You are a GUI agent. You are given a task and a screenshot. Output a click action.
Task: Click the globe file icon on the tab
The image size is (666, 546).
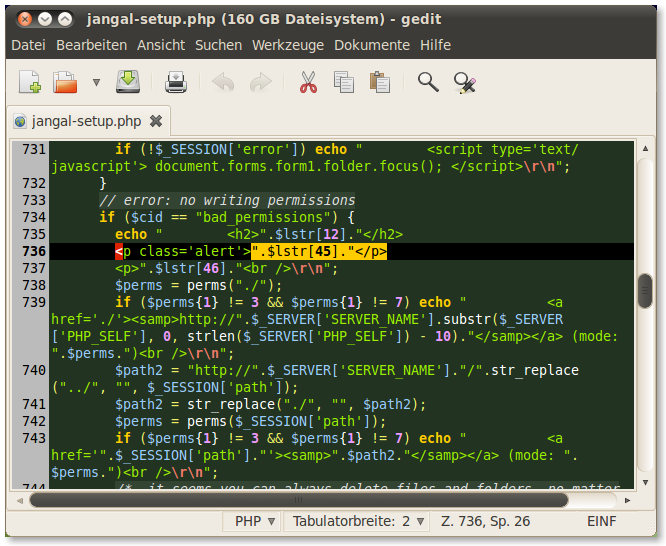(x=20, y=122)
